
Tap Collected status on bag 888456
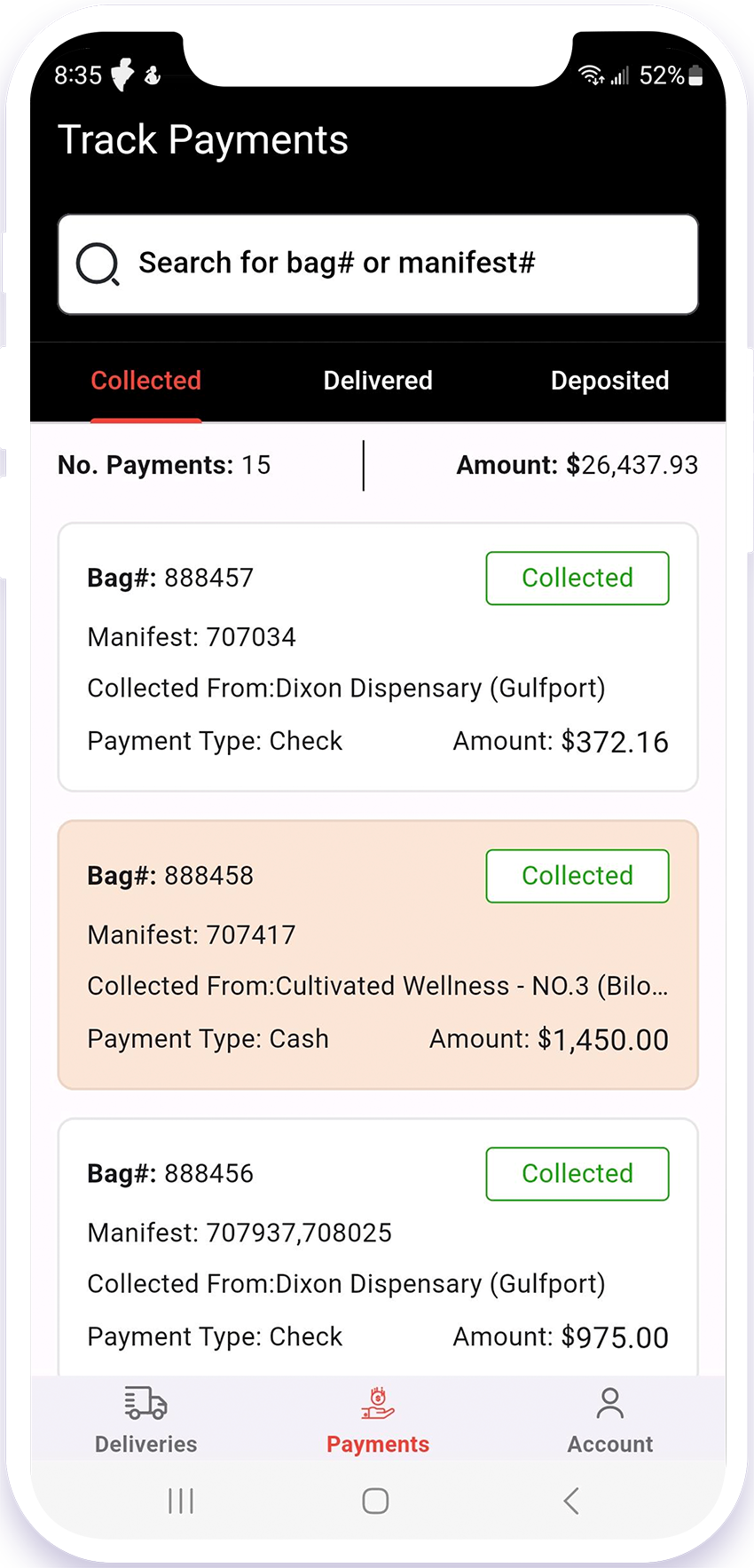click(577, 1174)
